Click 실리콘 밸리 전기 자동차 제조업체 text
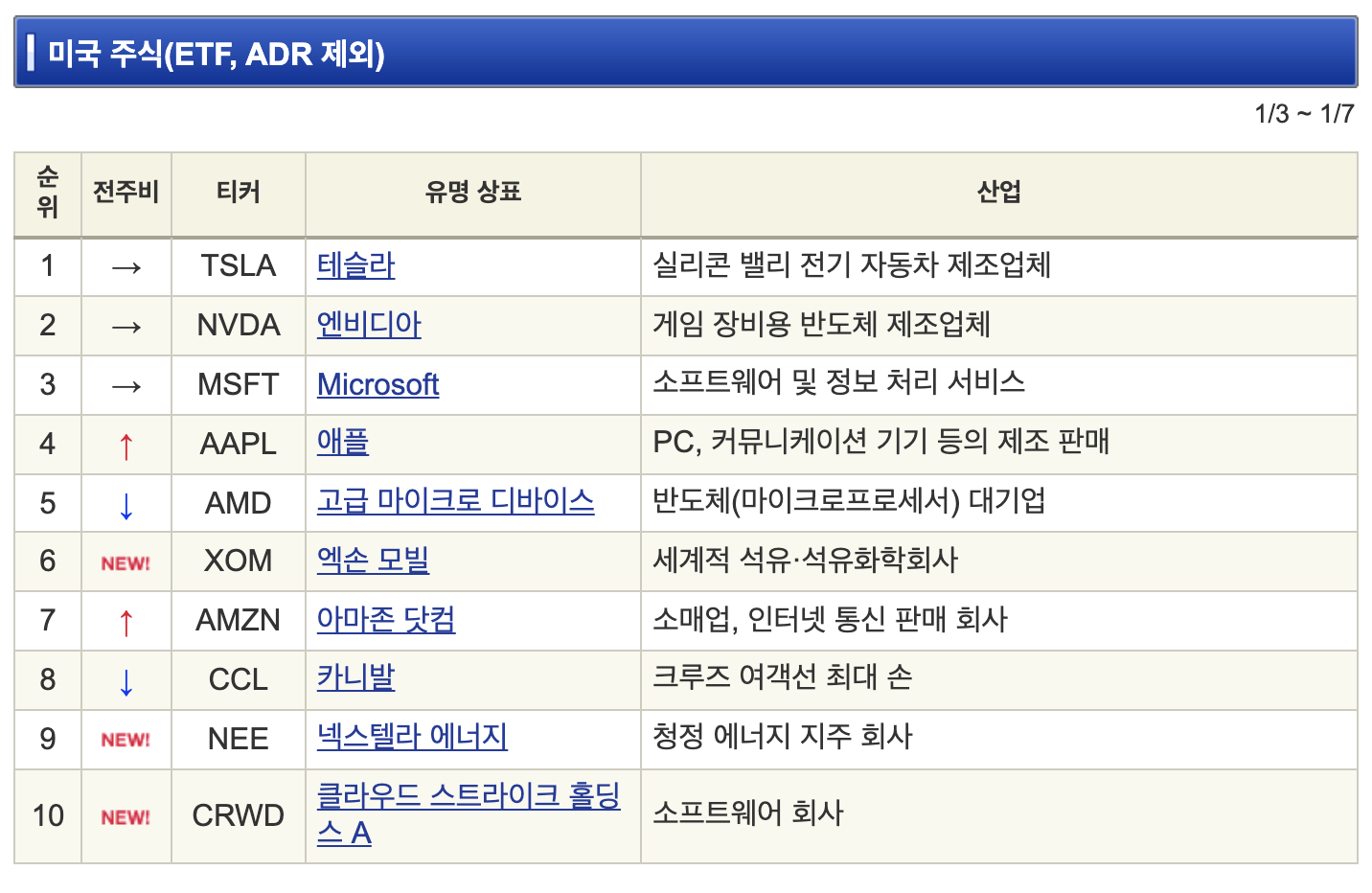Screen dimensions: 1372x893 852,264
